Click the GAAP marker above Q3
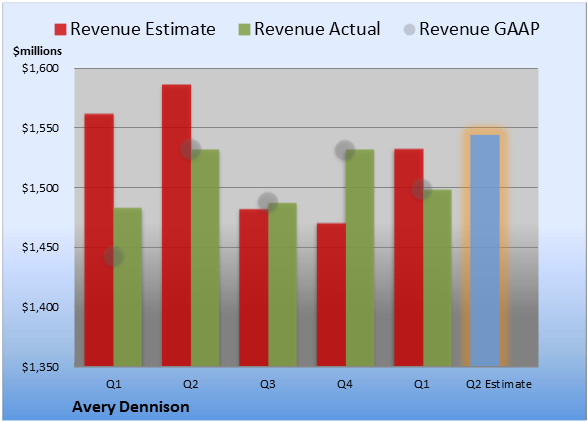The image size is (588, 422). point(268,203)
